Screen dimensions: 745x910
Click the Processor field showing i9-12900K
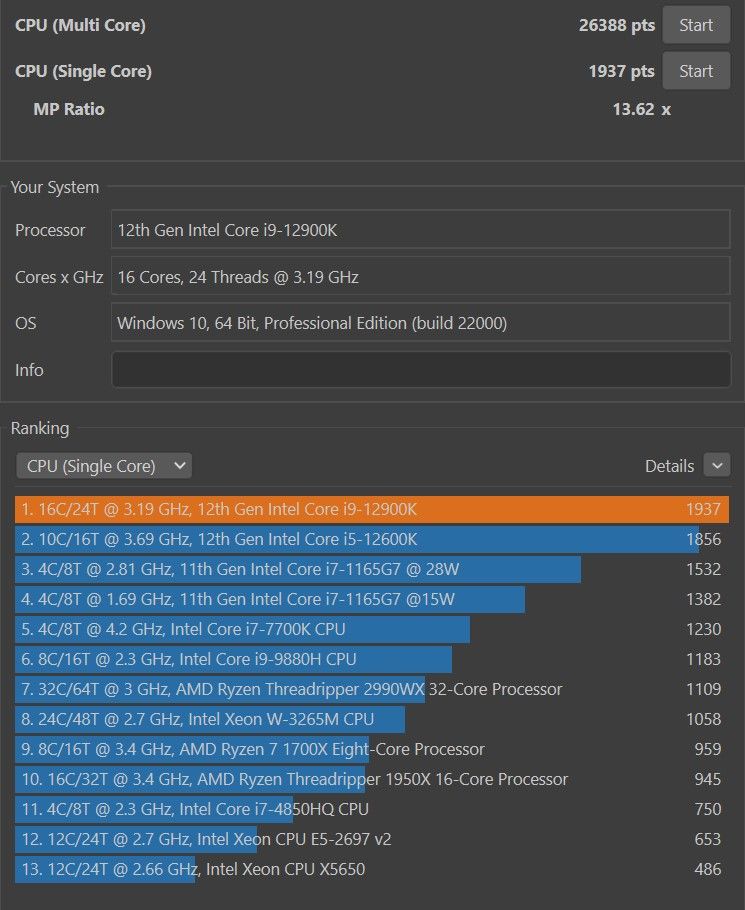tap(421, 229)
